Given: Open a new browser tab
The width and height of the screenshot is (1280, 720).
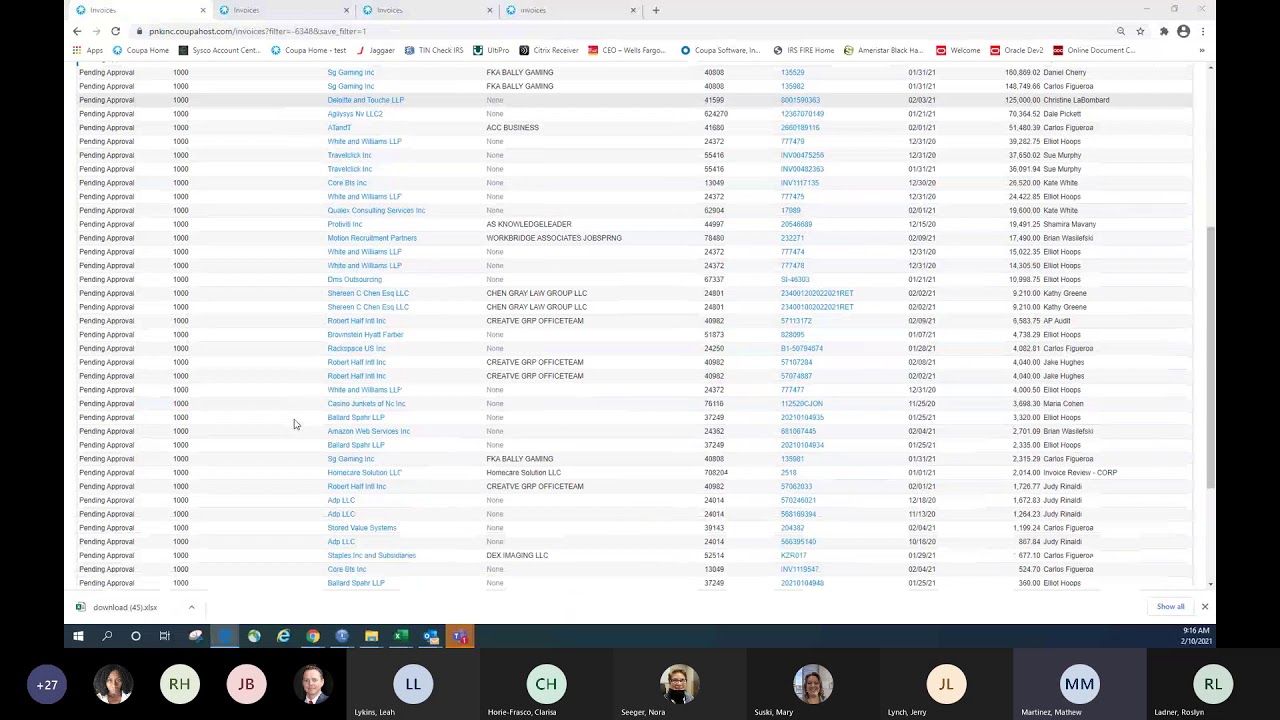Looking at the screenshot, I should pos(656,10).
